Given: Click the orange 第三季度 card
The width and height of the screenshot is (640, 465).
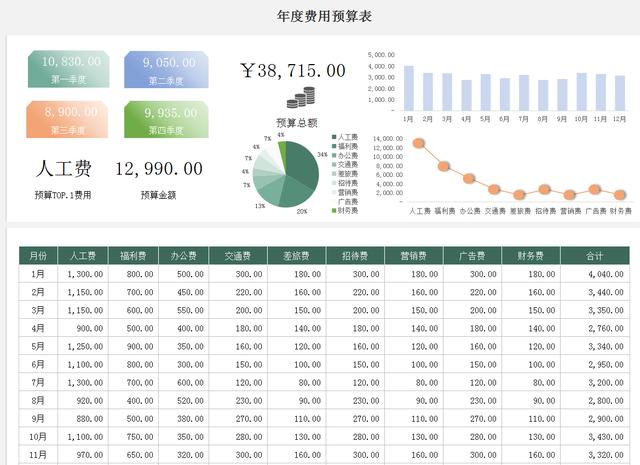Looking at the screenshot, I should [69, 120].
